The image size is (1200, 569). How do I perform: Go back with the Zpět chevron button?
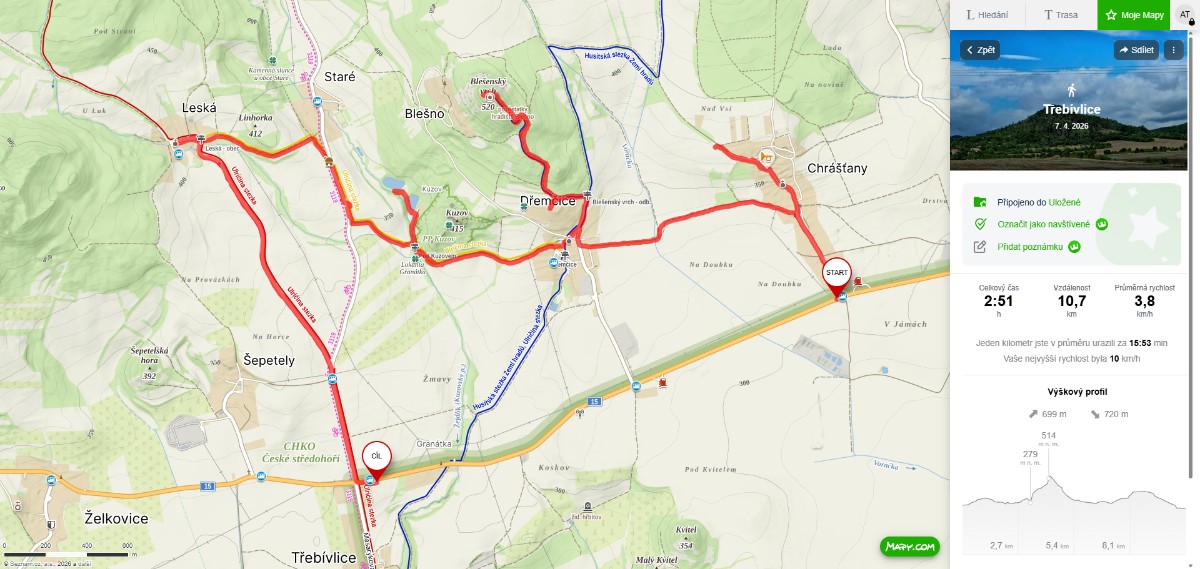[980, 49]
